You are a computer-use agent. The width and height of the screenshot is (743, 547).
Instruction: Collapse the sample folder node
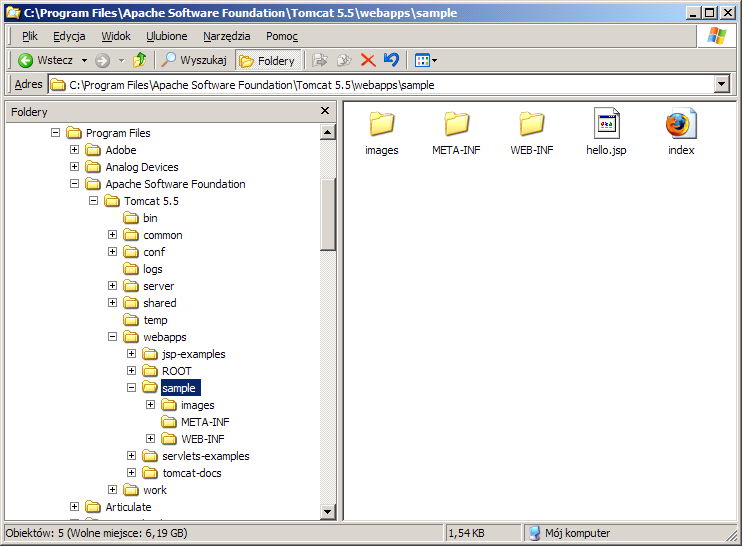131,388
